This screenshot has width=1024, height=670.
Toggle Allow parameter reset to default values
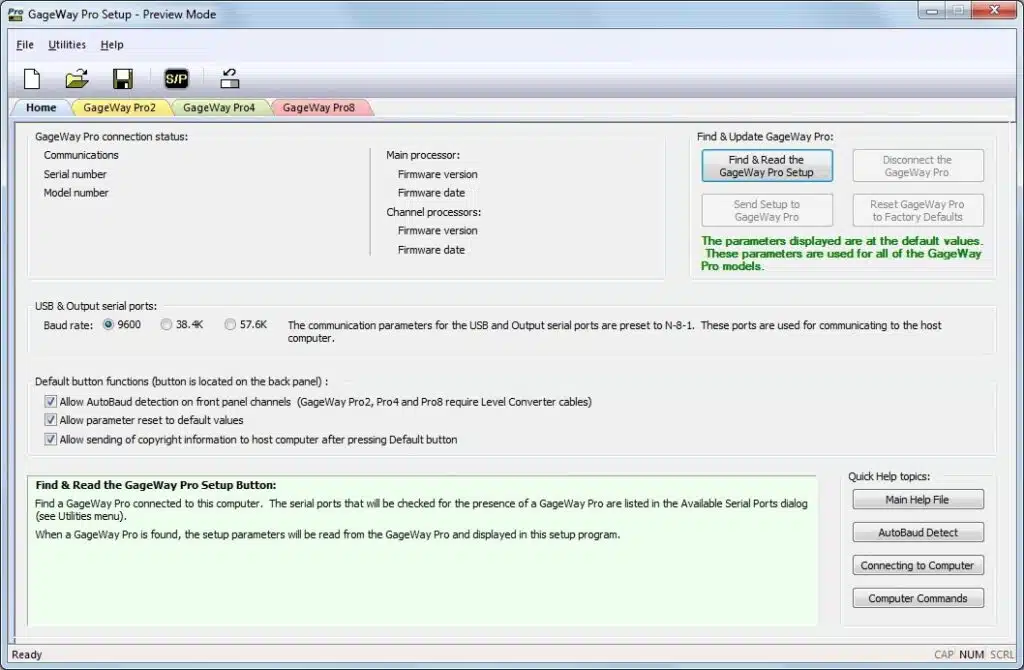50,420
